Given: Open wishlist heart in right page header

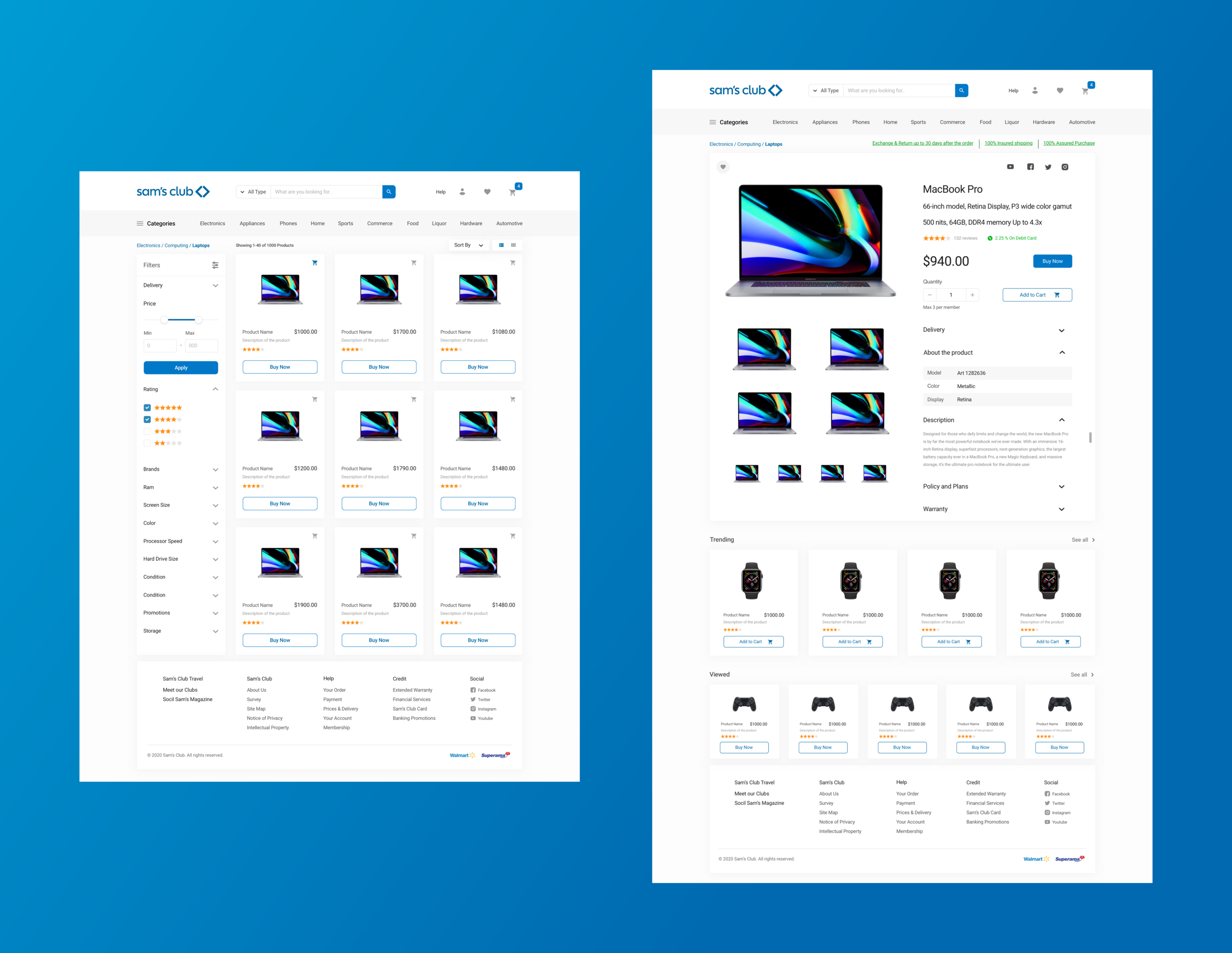Looking at the screenshot, I should coord(1060,90).
